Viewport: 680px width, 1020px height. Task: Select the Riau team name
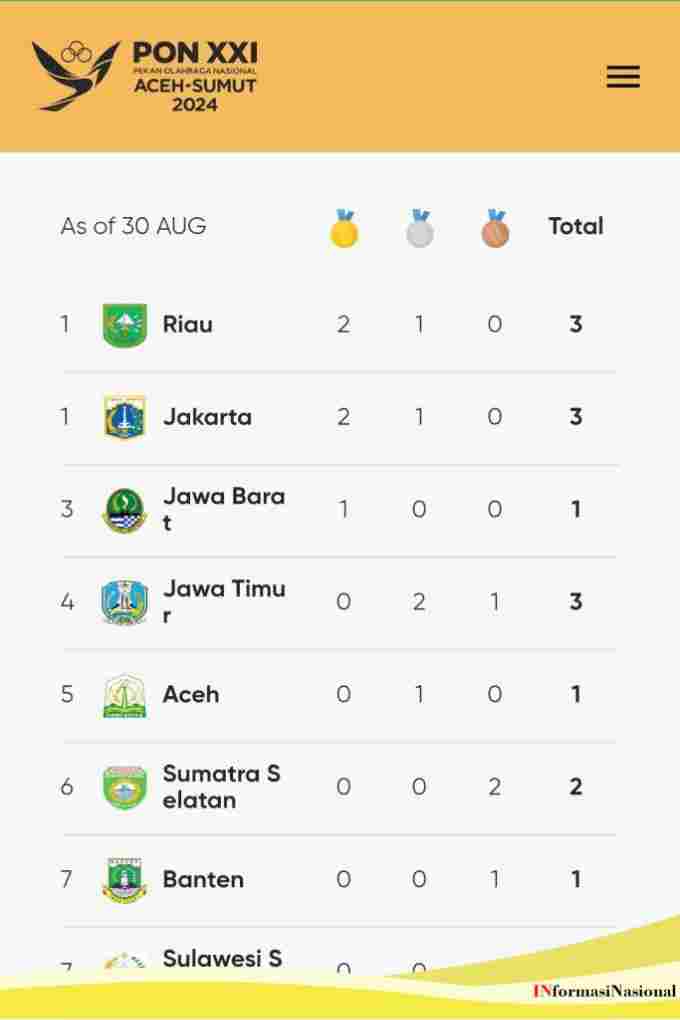click(x=187, y=324)
